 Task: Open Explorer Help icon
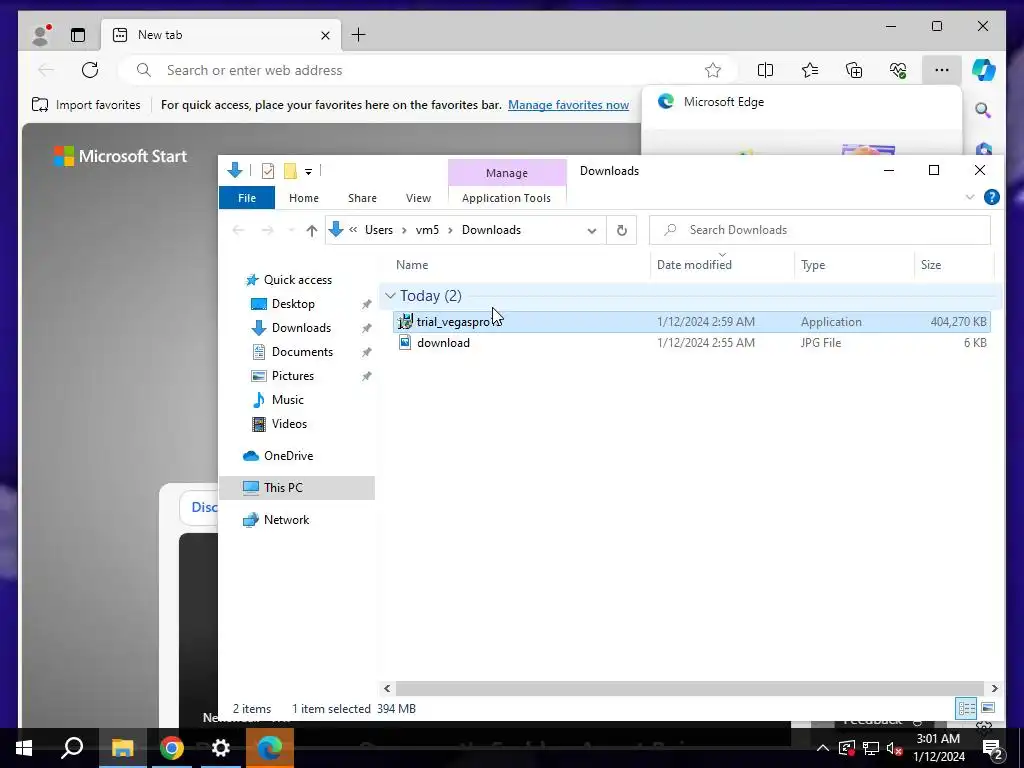point(991,197)
